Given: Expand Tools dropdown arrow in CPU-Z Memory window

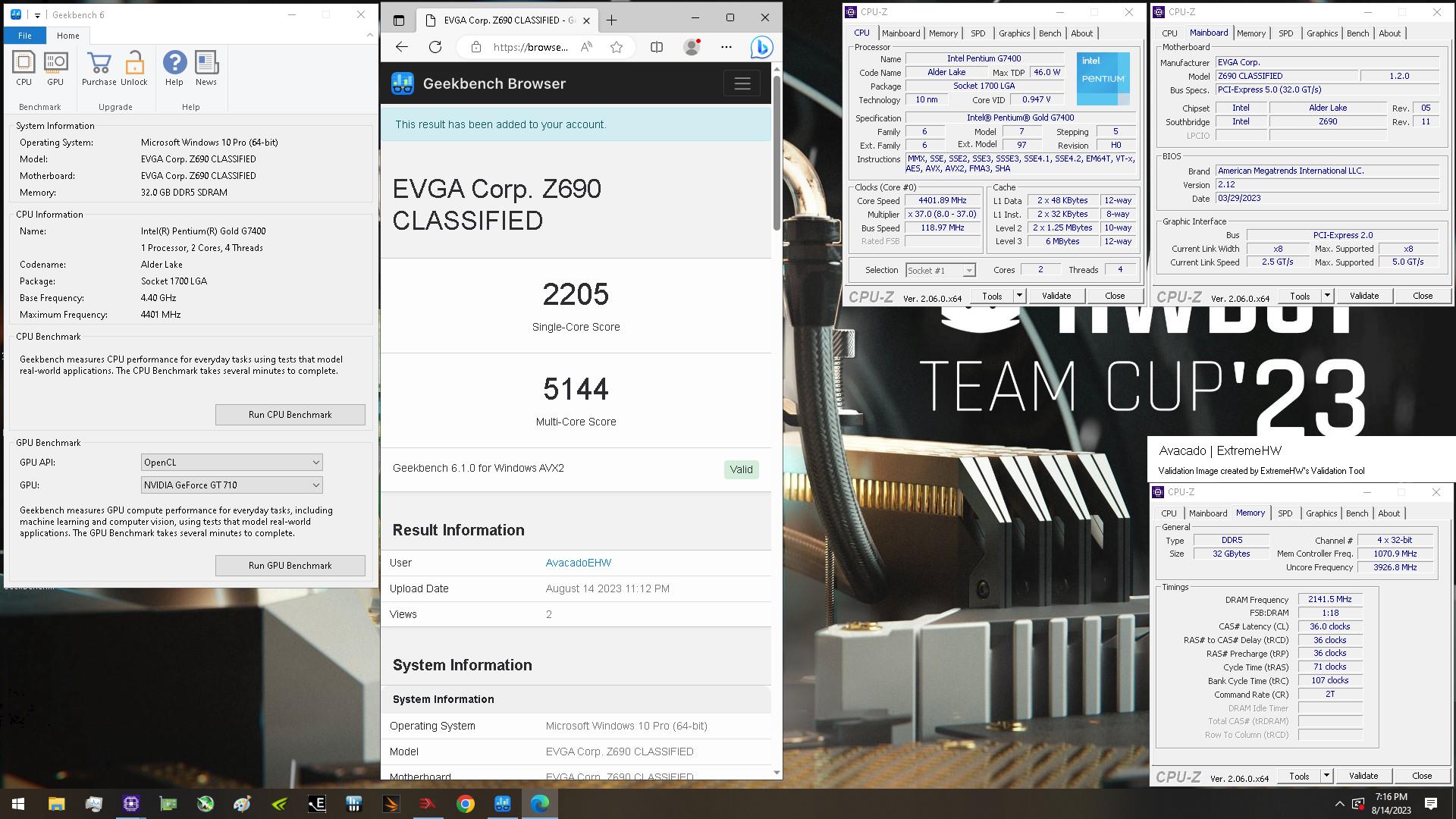Looking at the screenshot, I should (1326, 776).
